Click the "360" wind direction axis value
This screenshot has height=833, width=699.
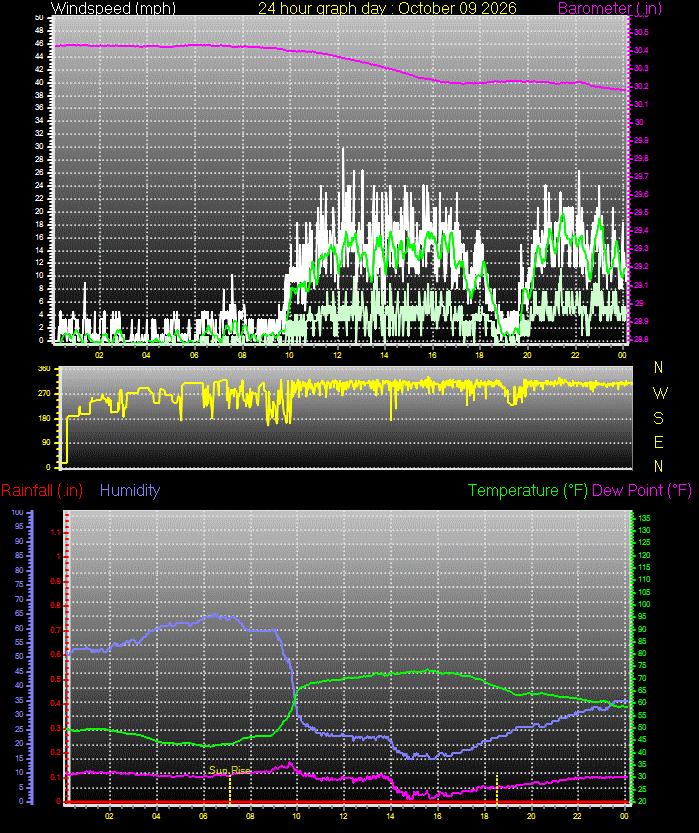pos(44,369)
